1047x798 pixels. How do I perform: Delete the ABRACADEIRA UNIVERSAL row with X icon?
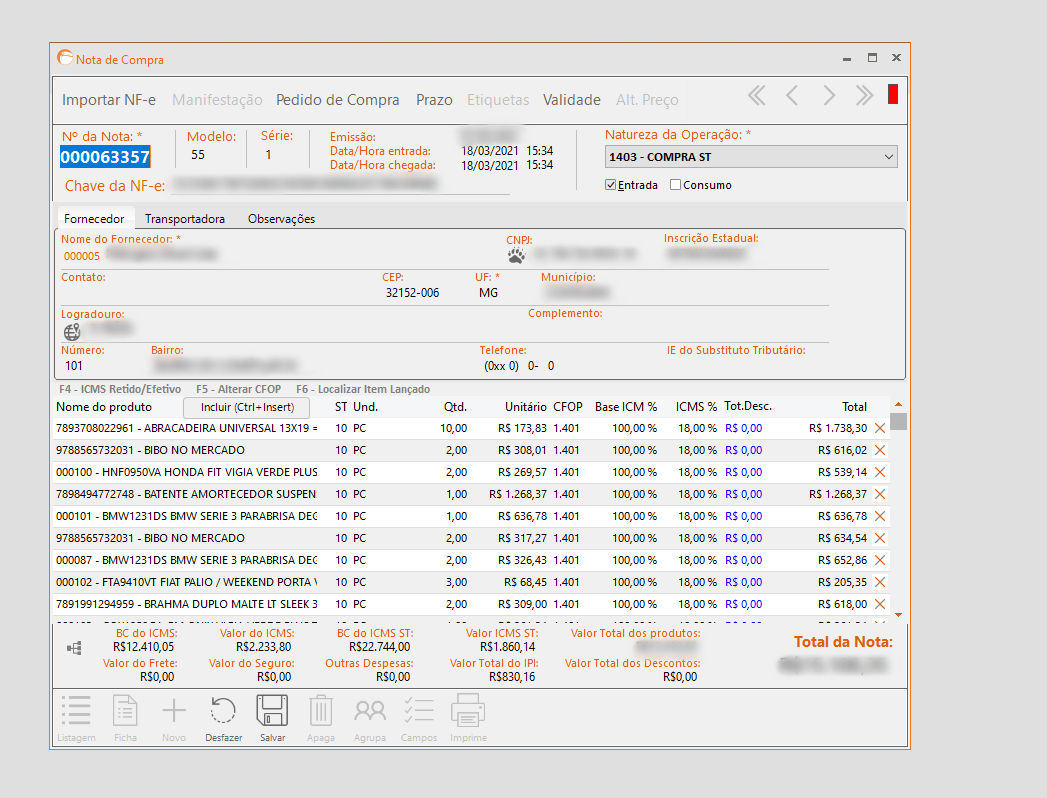(880, 428)
